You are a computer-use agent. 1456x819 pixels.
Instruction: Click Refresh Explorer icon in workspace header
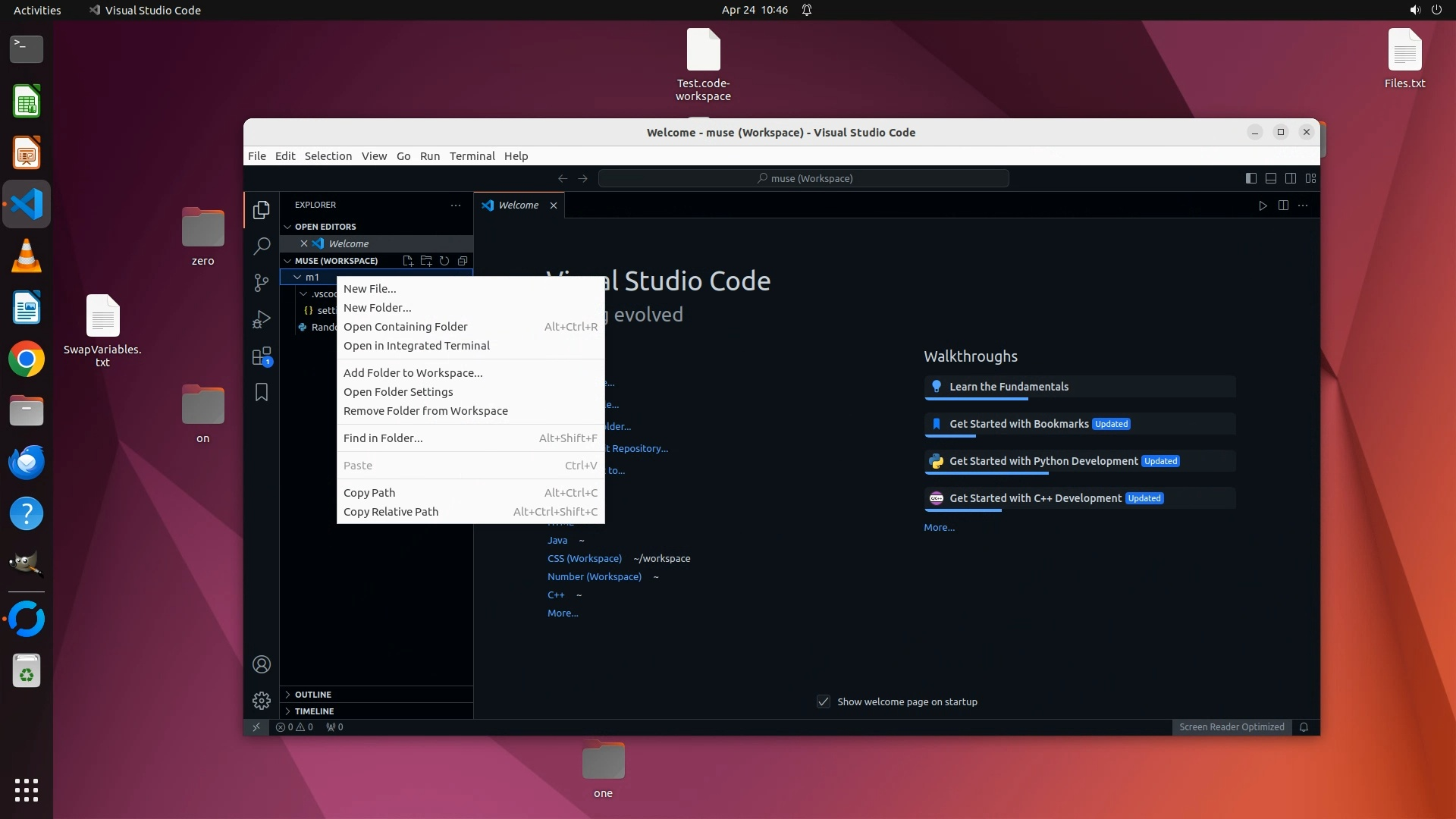pyautogui.click(x=444, y=261)
